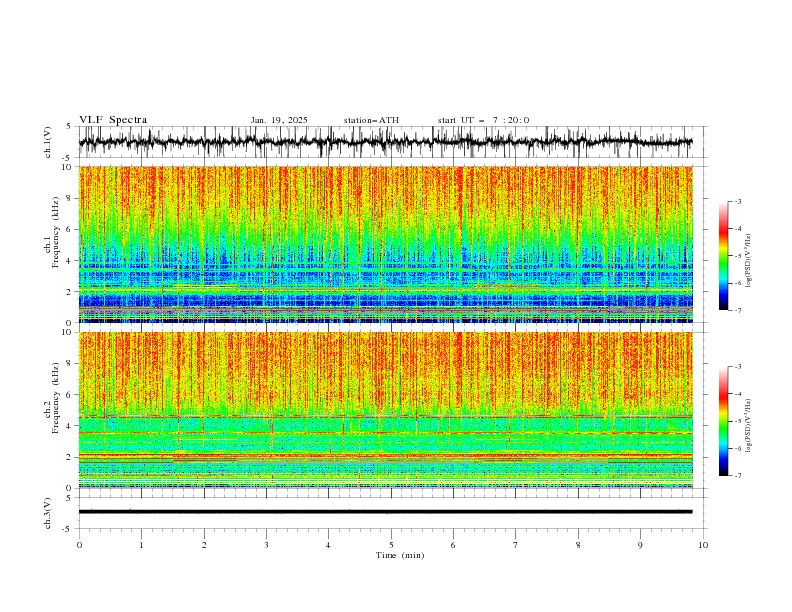Click the date "Jan. 19, 2025"
The width and height of the screenshot is (792, 612).
pos(279,120)
